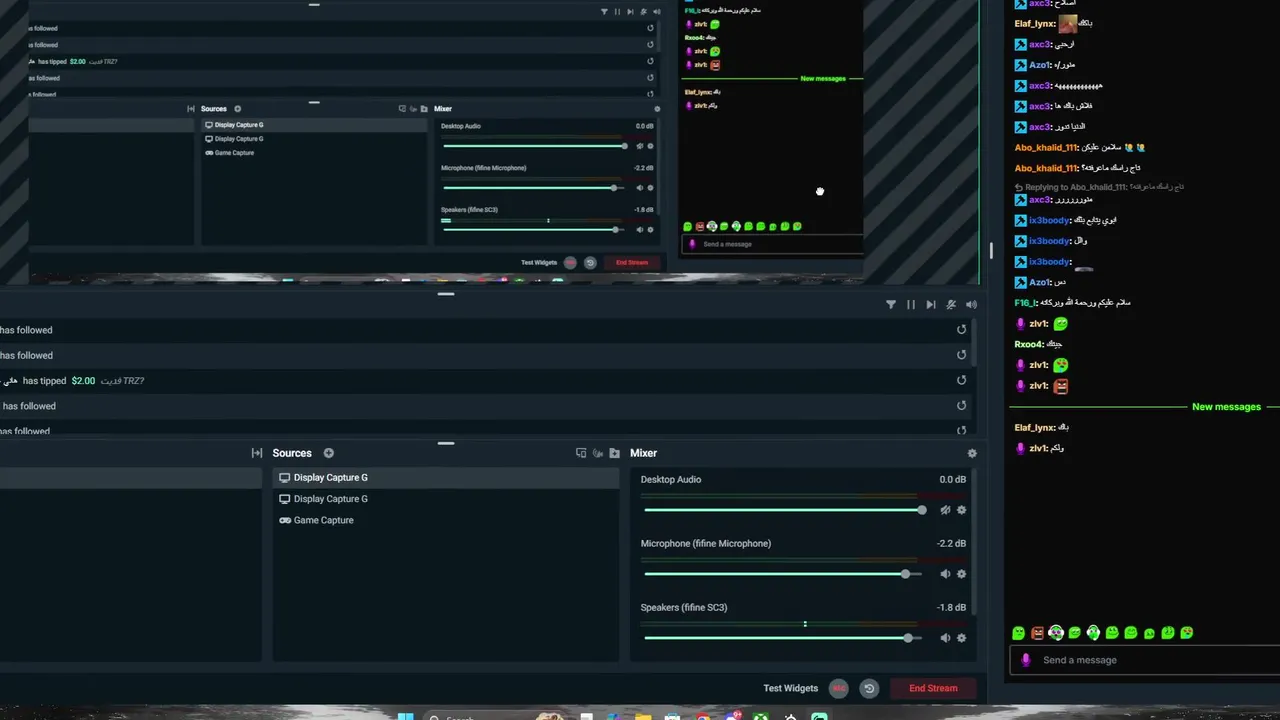Click purple microphone icon in chat input
1280x720 pixels.
point(1025,660)
